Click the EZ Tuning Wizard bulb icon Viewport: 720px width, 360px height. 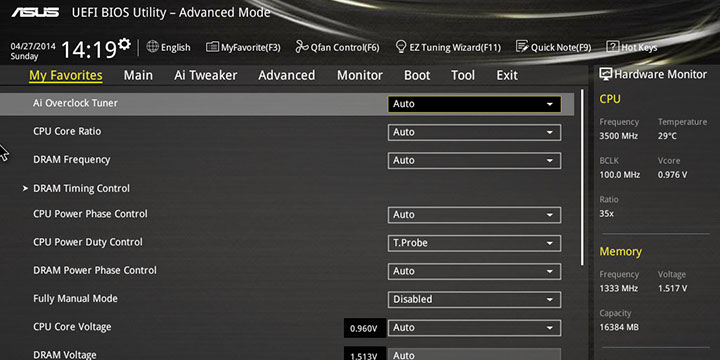(401, 47)
